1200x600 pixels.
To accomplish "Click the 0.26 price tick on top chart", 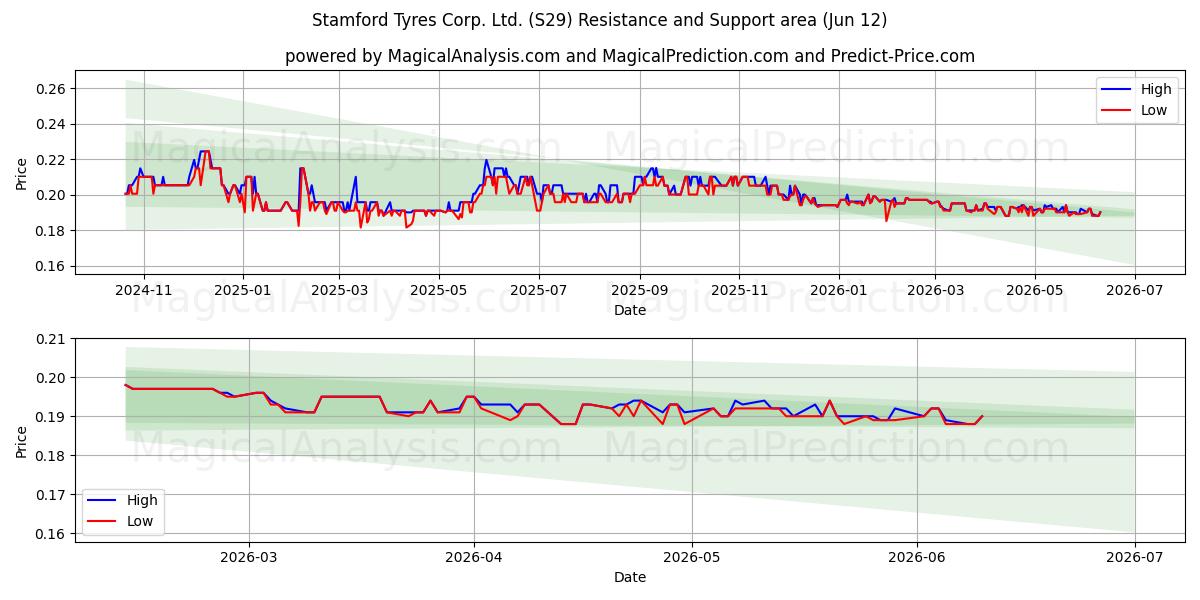I will [52, 89].
